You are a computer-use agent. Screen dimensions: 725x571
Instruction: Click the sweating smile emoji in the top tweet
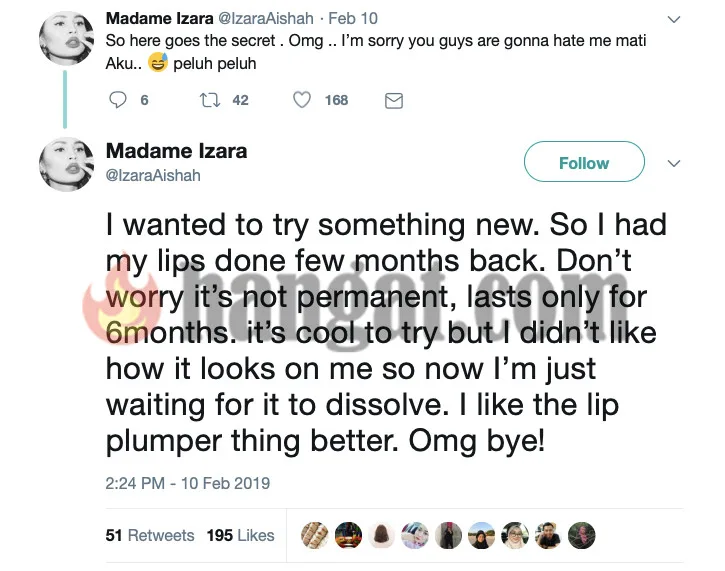coord(156,63)
